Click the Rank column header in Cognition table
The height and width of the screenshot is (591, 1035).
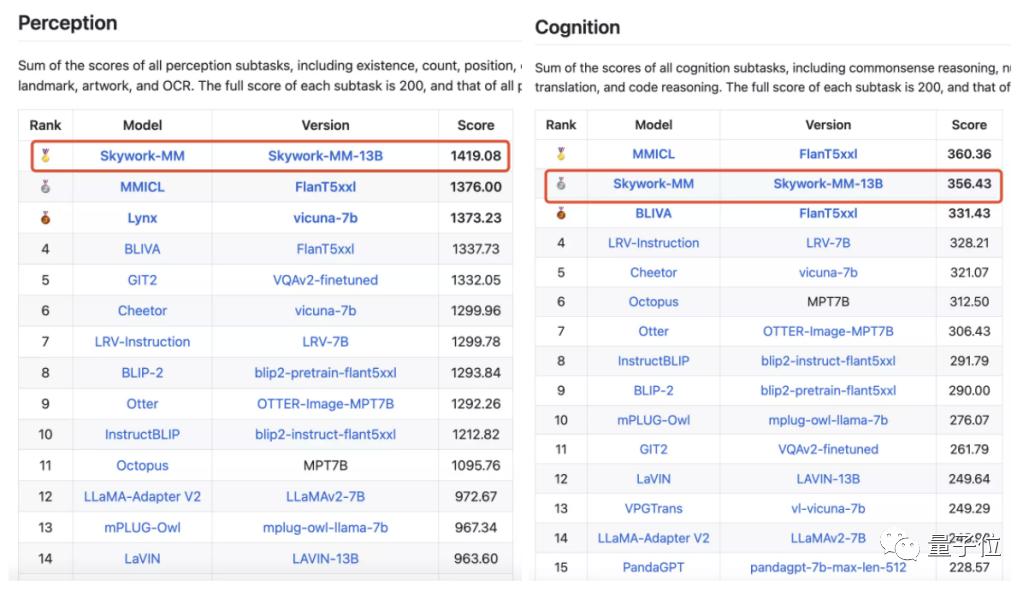click(x=561, y=125)
